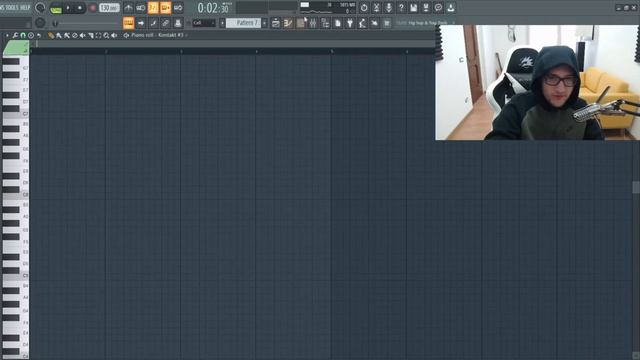Toggle step editing mode arrow icon

pyautogui.click(x=141, y=23)
